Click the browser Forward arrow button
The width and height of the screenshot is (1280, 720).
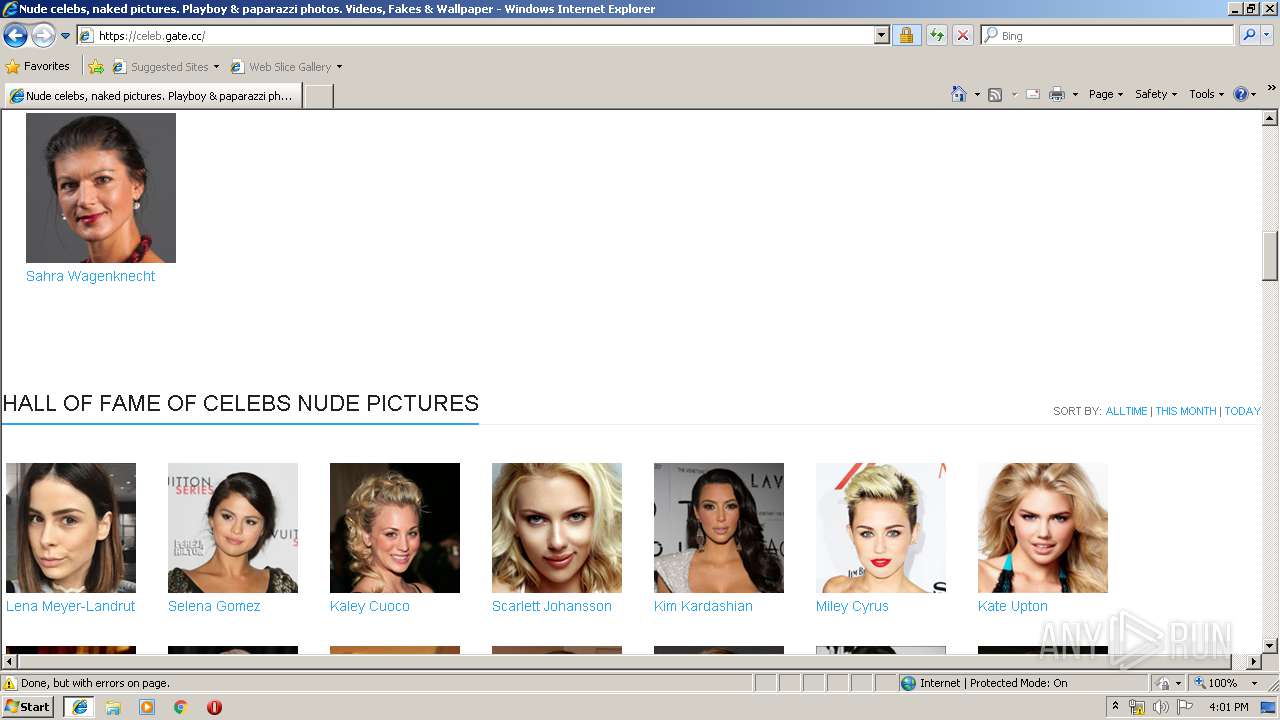click(x=43, y=36)
